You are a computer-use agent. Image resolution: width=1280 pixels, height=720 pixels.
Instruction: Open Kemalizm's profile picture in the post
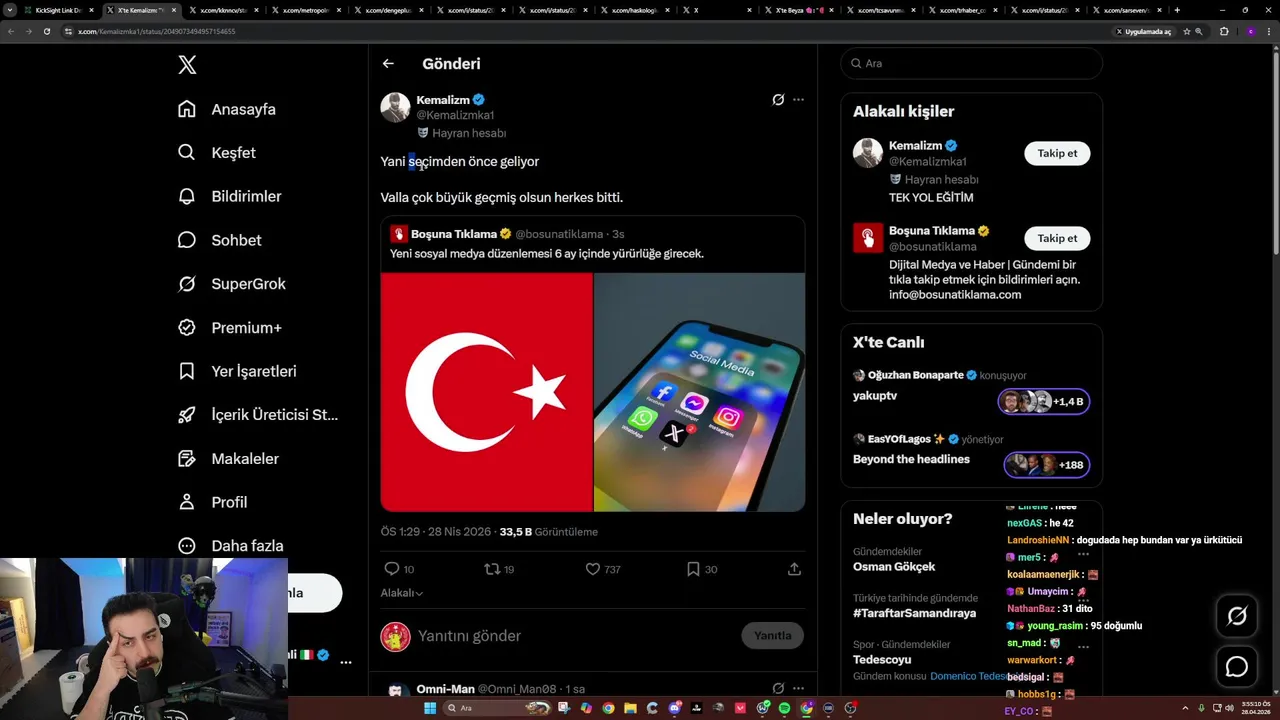click(395, 107)
